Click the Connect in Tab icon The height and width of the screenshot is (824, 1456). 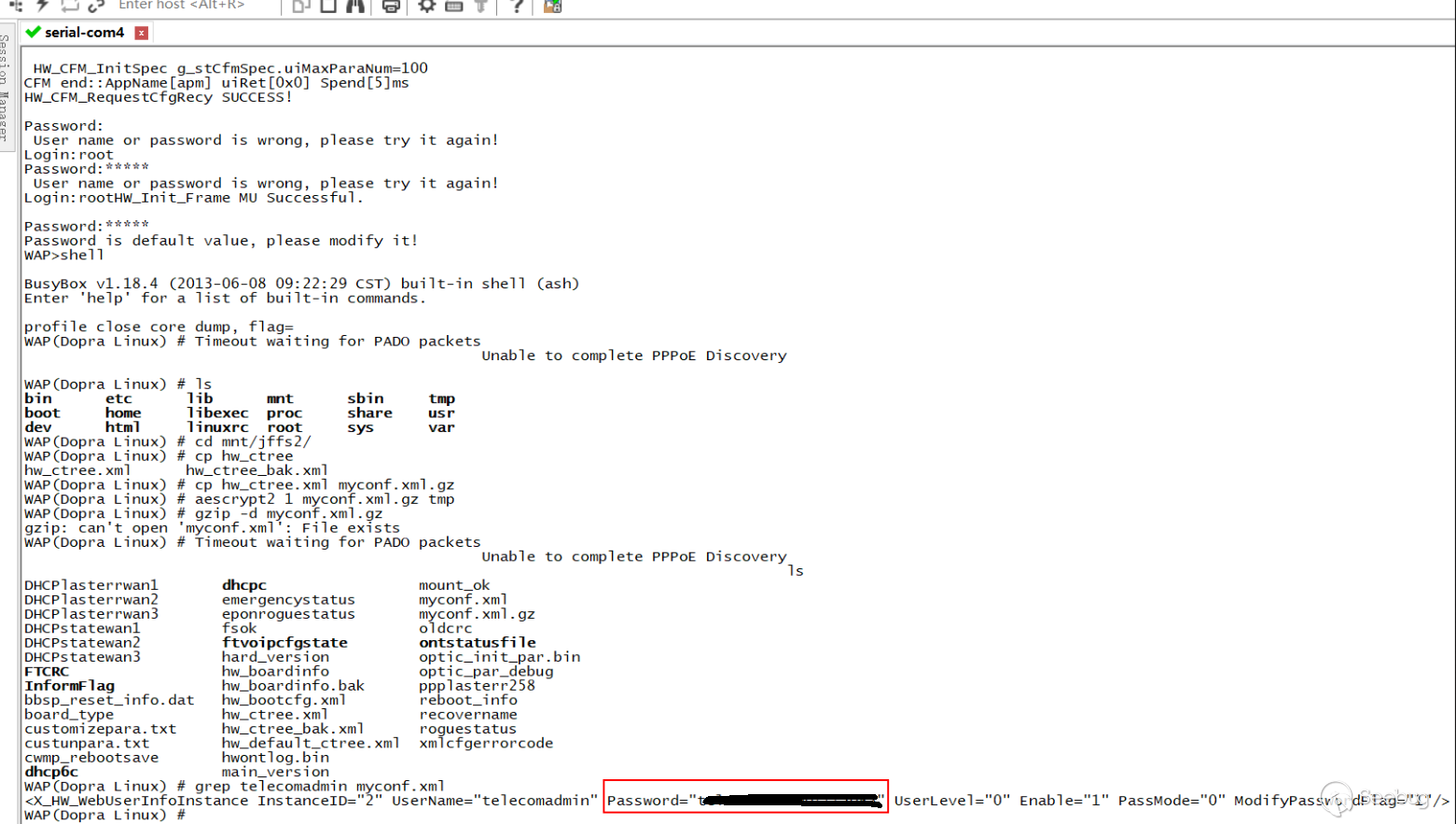pyautogui.click(x=70, y=6)
